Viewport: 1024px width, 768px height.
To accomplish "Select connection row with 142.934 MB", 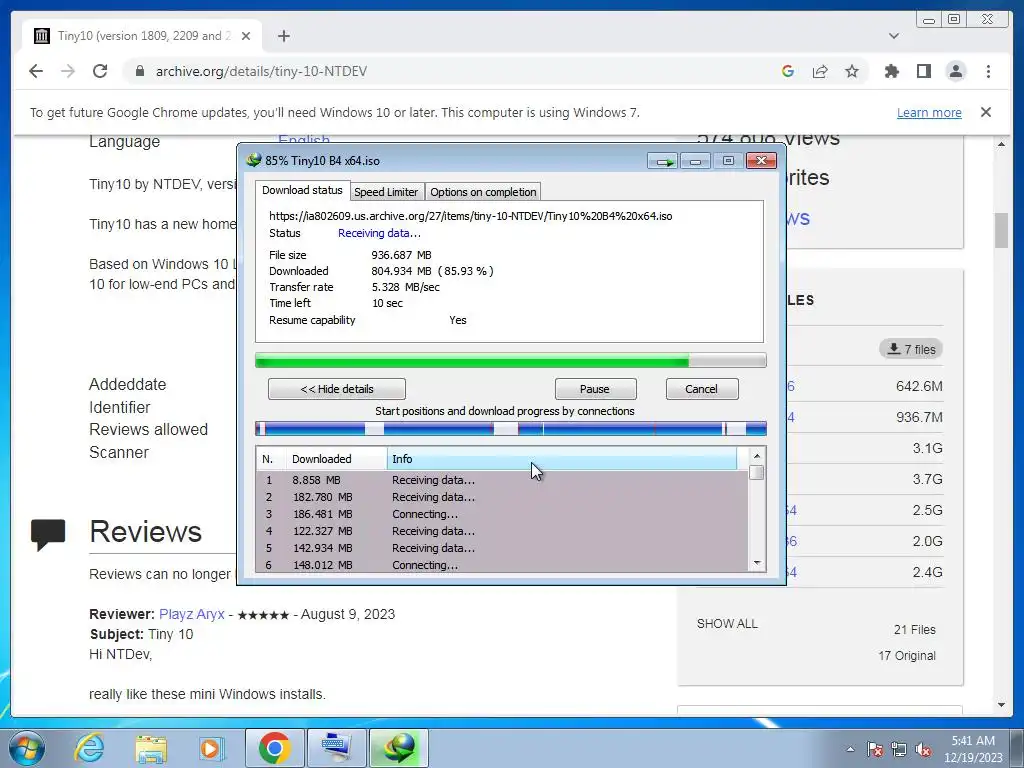I will [502, 548].
